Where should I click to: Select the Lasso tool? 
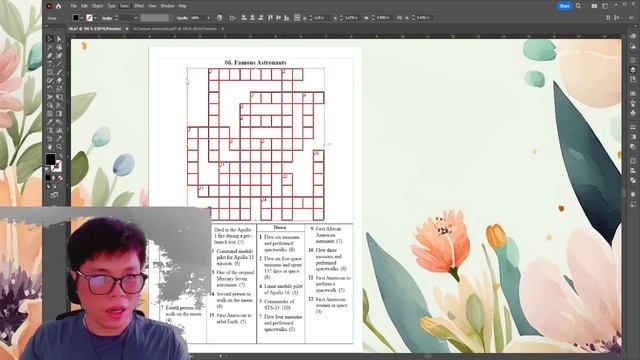59,47
